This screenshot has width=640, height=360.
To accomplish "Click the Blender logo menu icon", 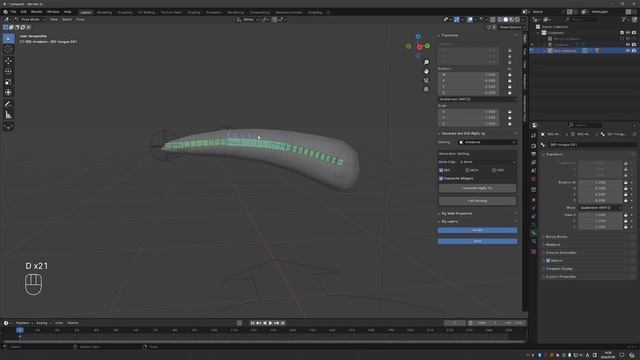I will (x=5, y=12).
